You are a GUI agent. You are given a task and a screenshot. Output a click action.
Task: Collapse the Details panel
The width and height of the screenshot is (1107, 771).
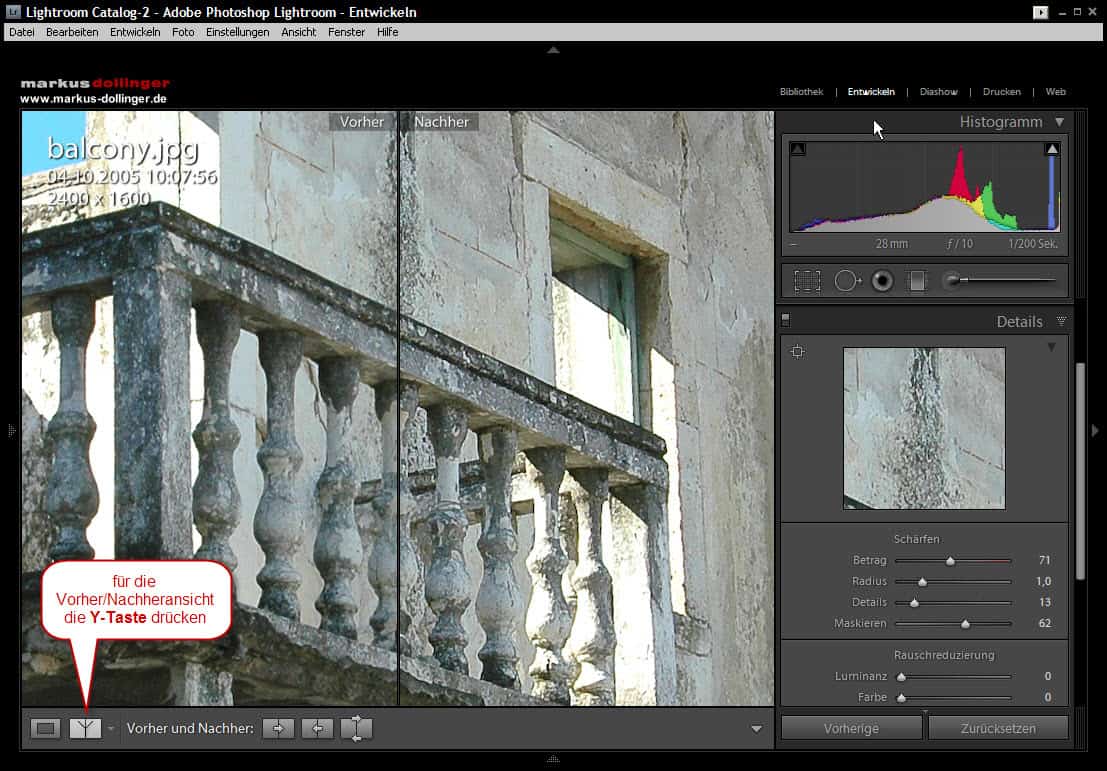[1061, 322]
